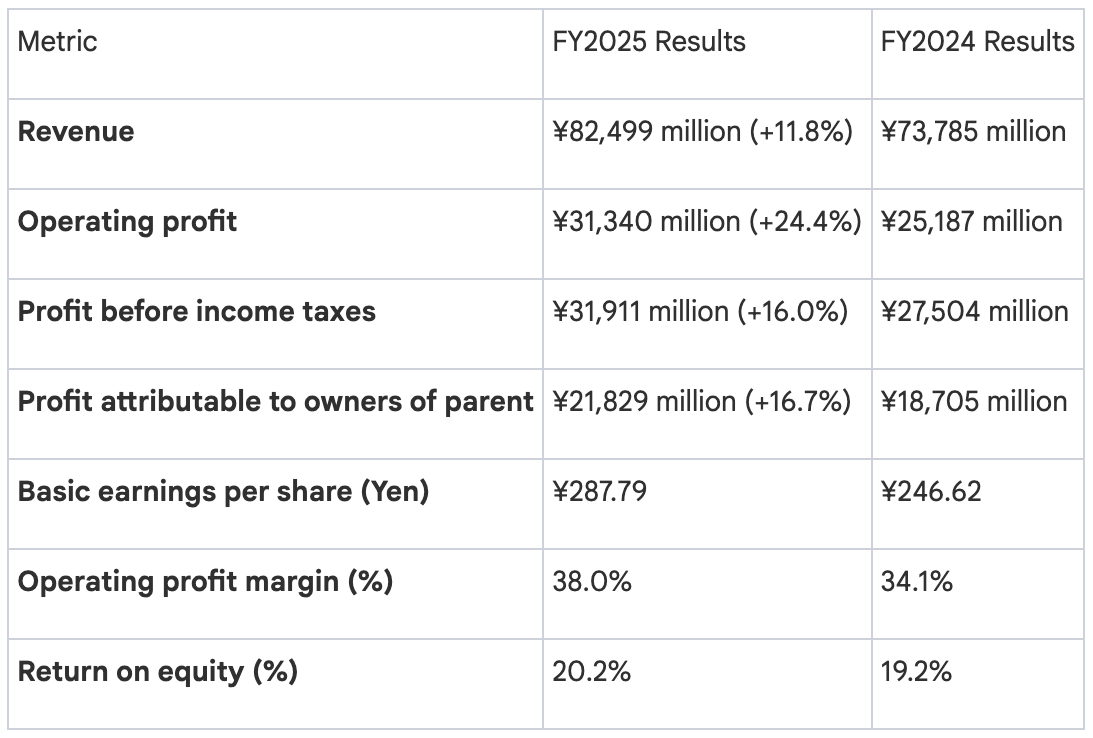
Task: Click the 38.0% operating margin value
Action: pos(592,582)
